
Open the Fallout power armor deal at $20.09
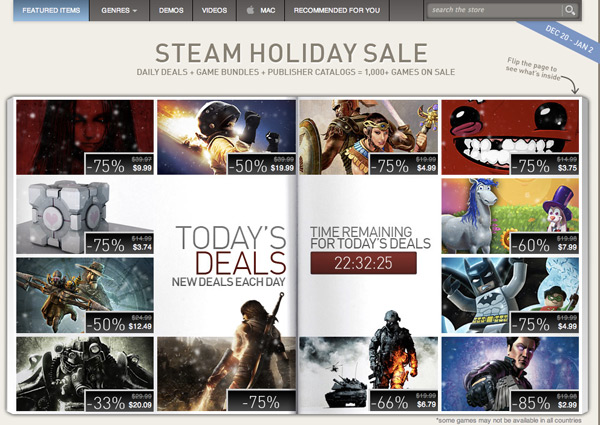point(85,374)
